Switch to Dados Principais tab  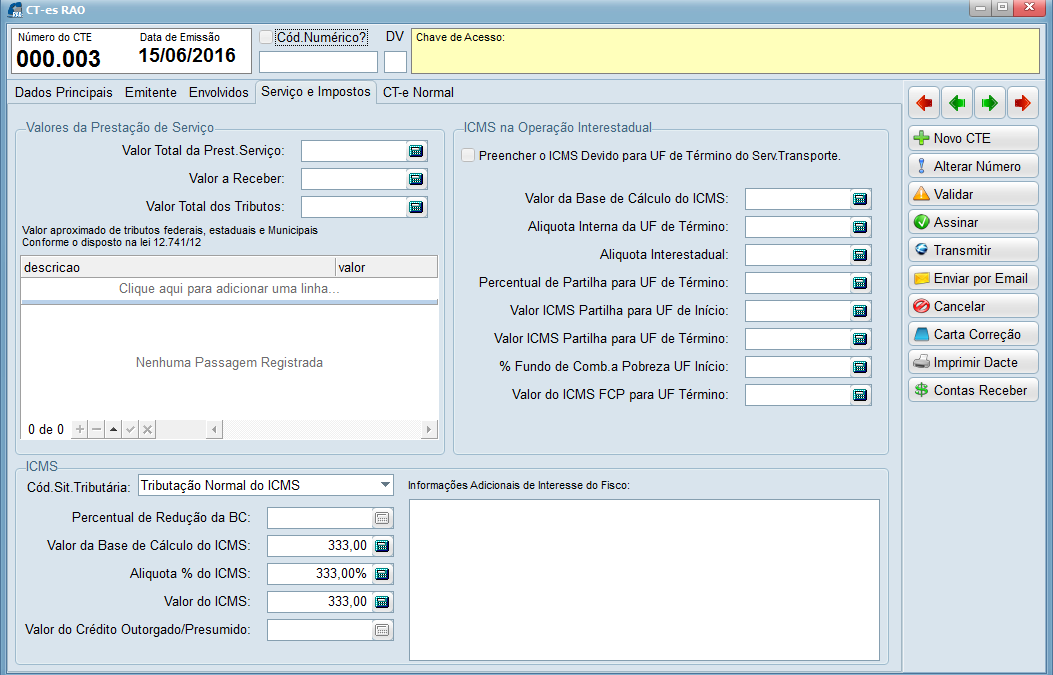click(x=64, y=93)
